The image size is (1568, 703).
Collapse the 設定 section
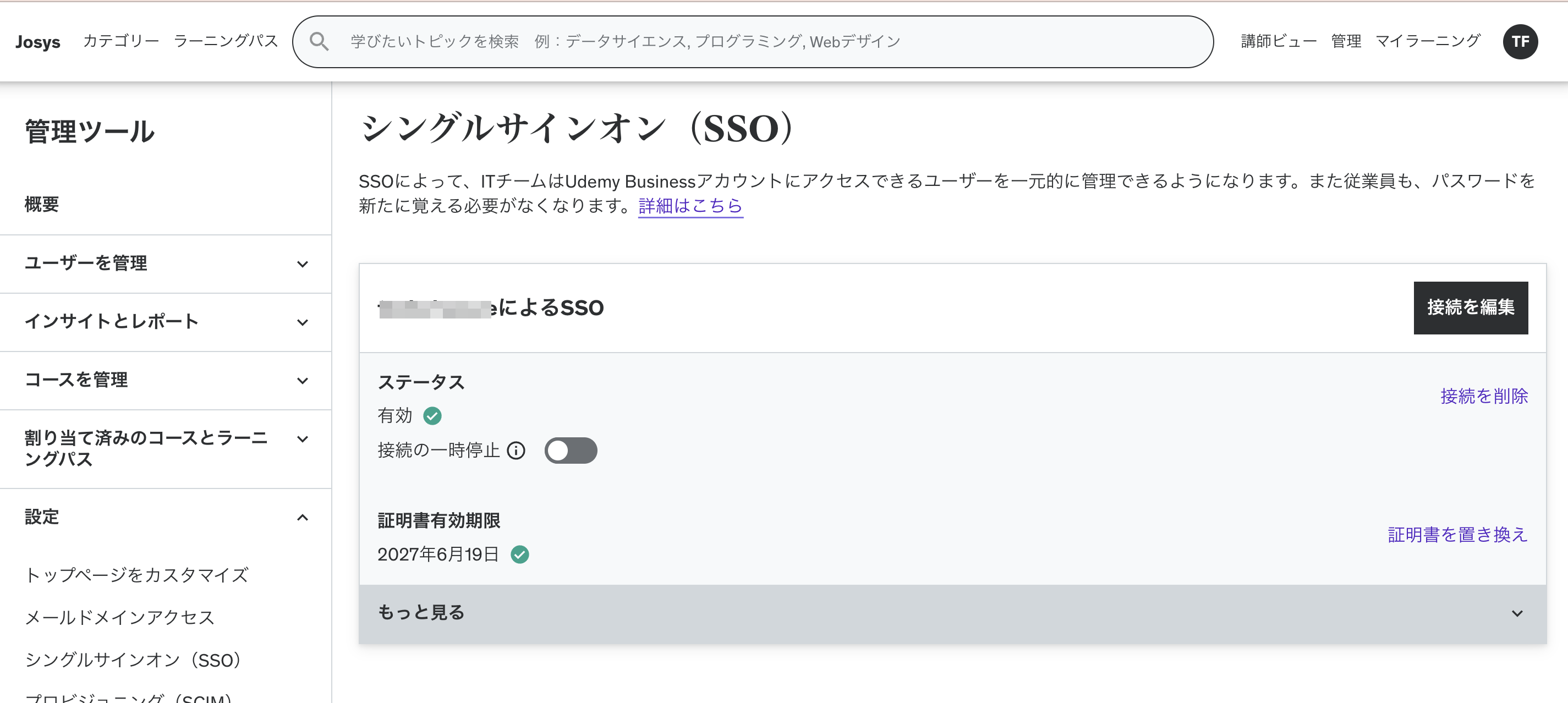click(x=166, y=518)
